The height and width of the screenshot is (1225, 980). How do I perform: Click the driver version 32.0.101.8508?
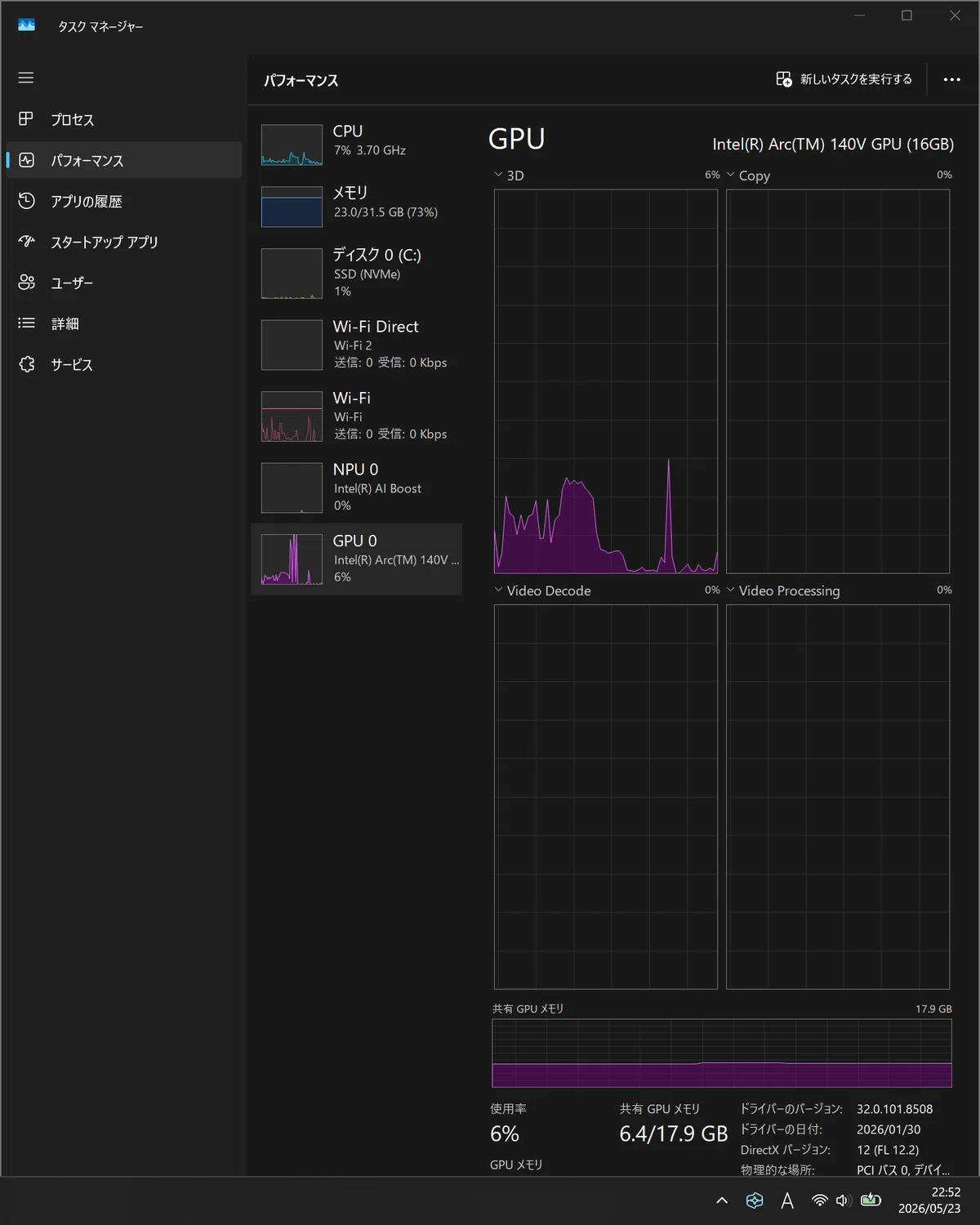click(894, 1109)
